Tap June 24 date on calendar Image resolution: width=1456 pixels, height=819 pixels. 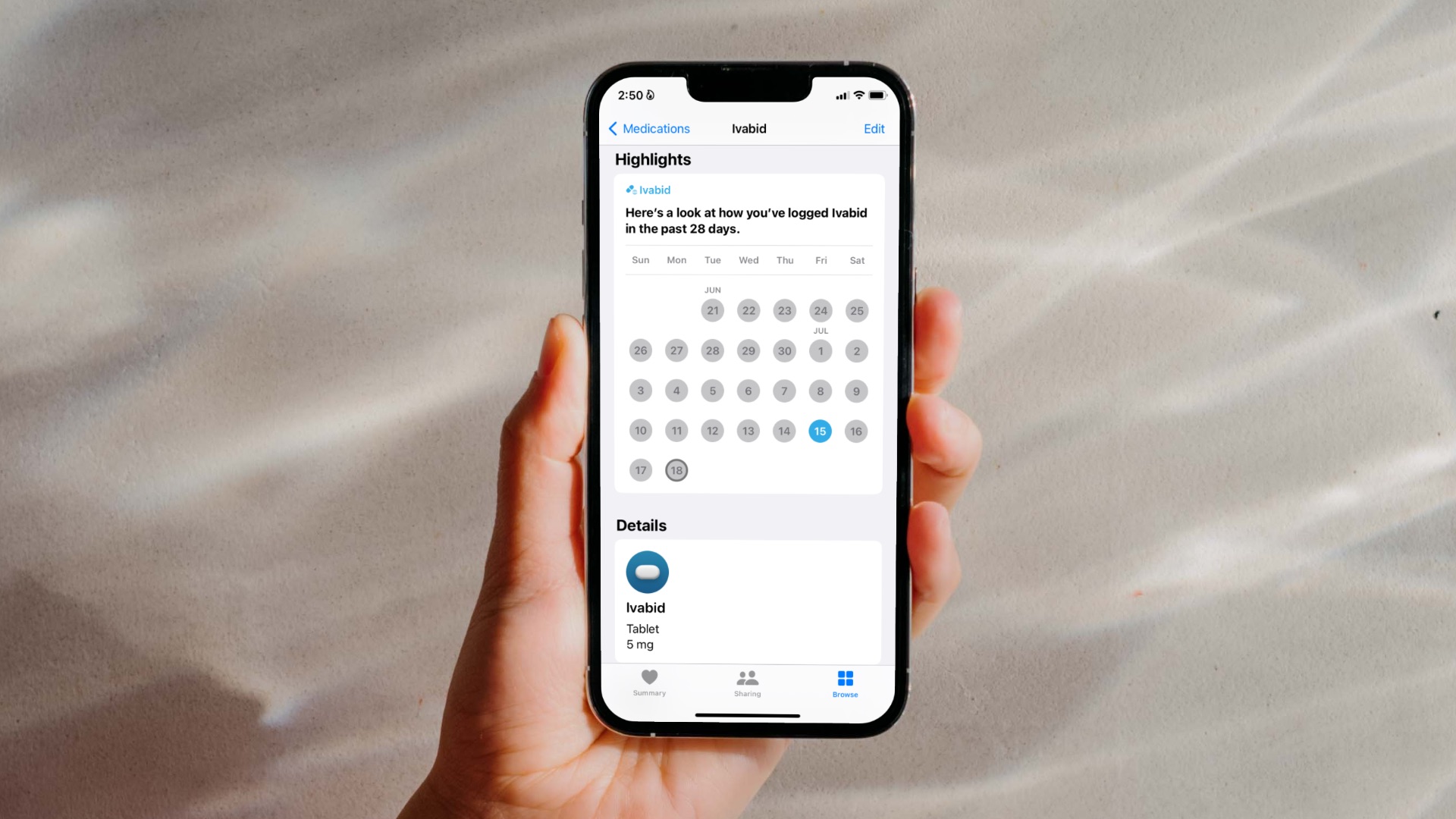point(820,310)
